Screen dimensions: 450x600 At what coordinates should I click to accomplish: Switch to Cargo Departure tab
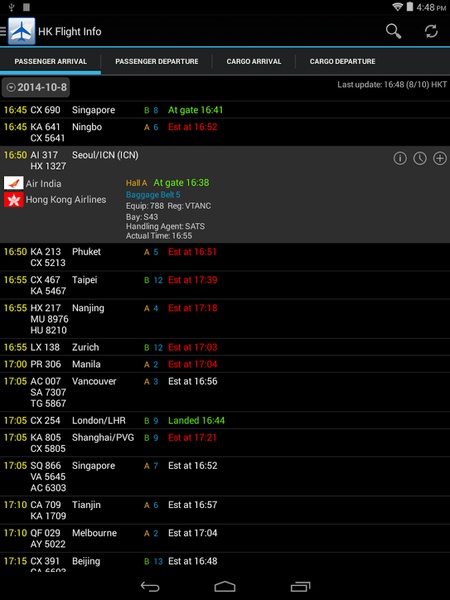point(342,61)
